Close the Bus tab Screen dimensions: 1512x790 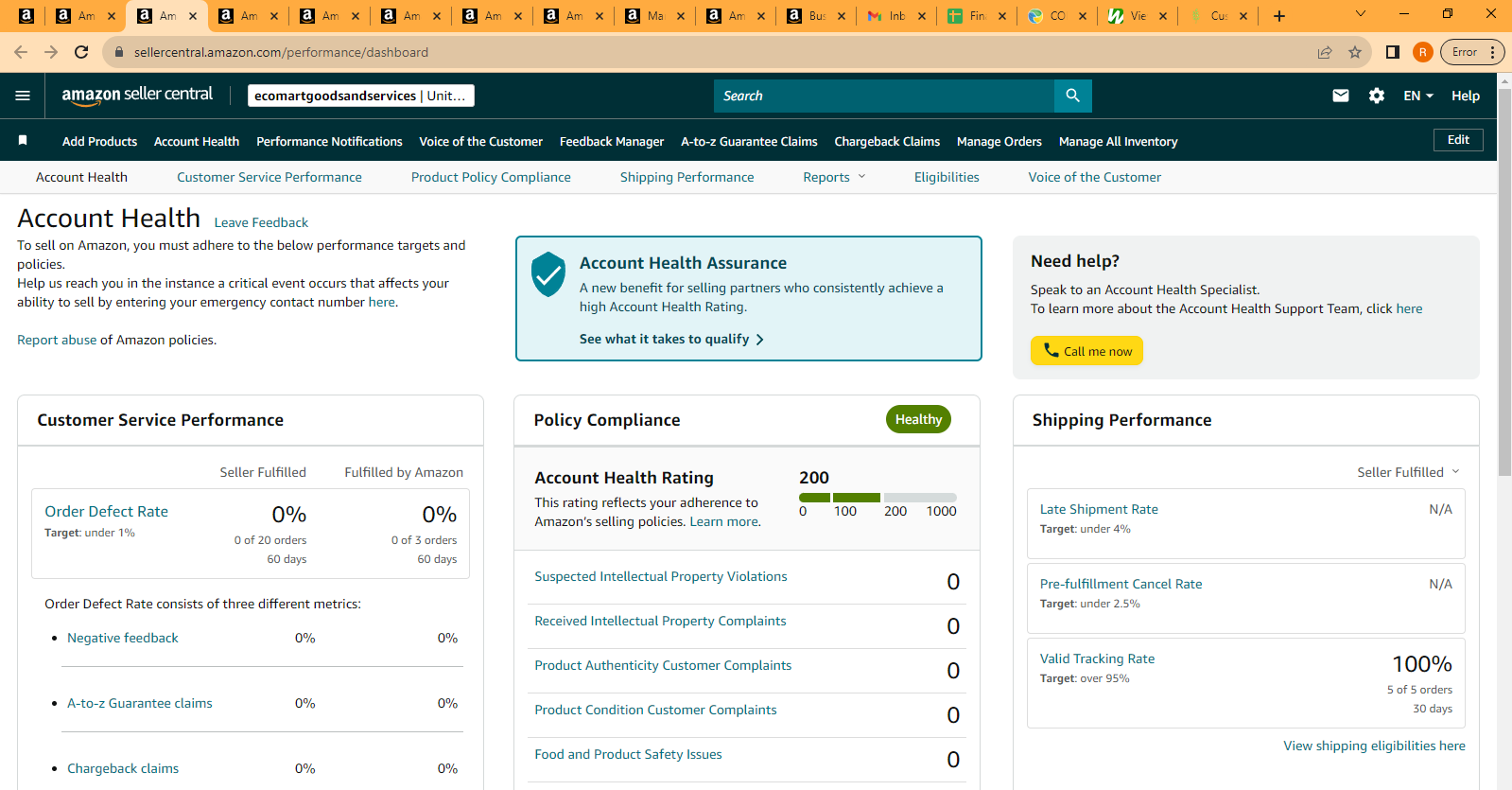click(x=842, y=16)
